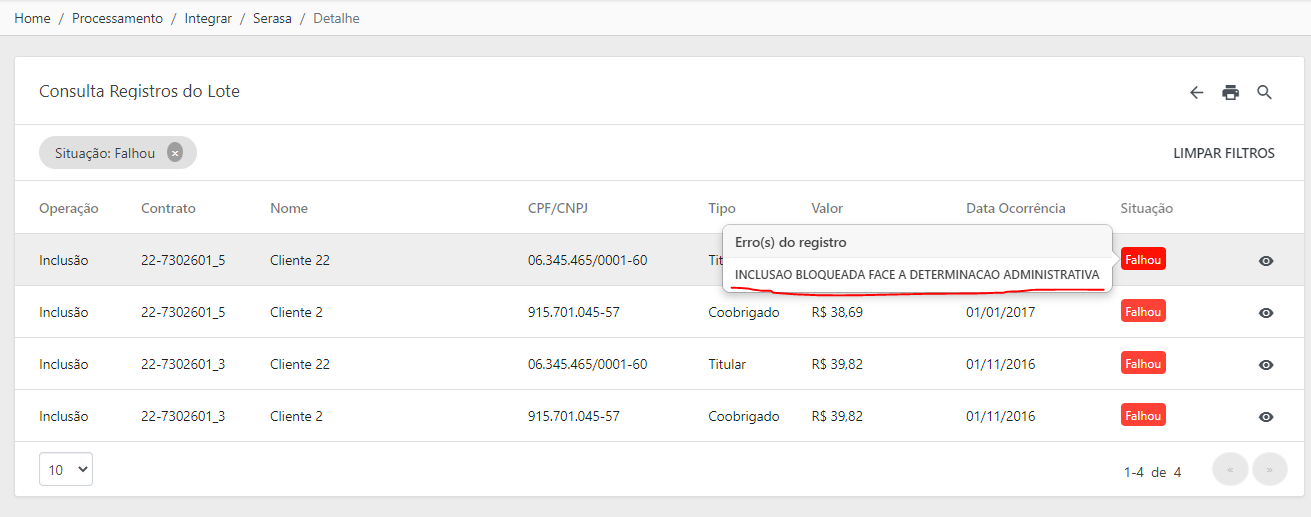Image resolution: width=1311 pixels, height=517 pixels.
Task: Click LIMPAR FILTROS button
Action: point(1224,153)
